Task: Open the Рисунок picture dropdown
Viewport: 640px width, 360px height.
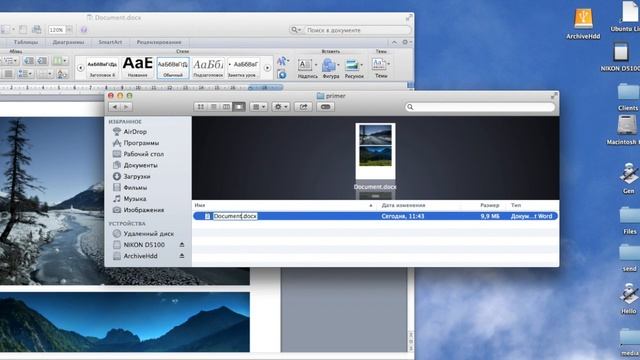Action: pos(354,68)
